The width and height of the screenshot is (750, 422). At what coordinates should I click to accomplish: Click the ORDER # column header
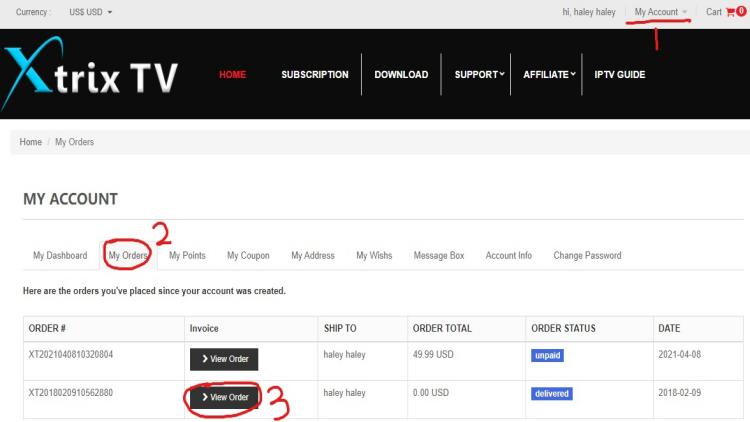(x=47, y=328)
